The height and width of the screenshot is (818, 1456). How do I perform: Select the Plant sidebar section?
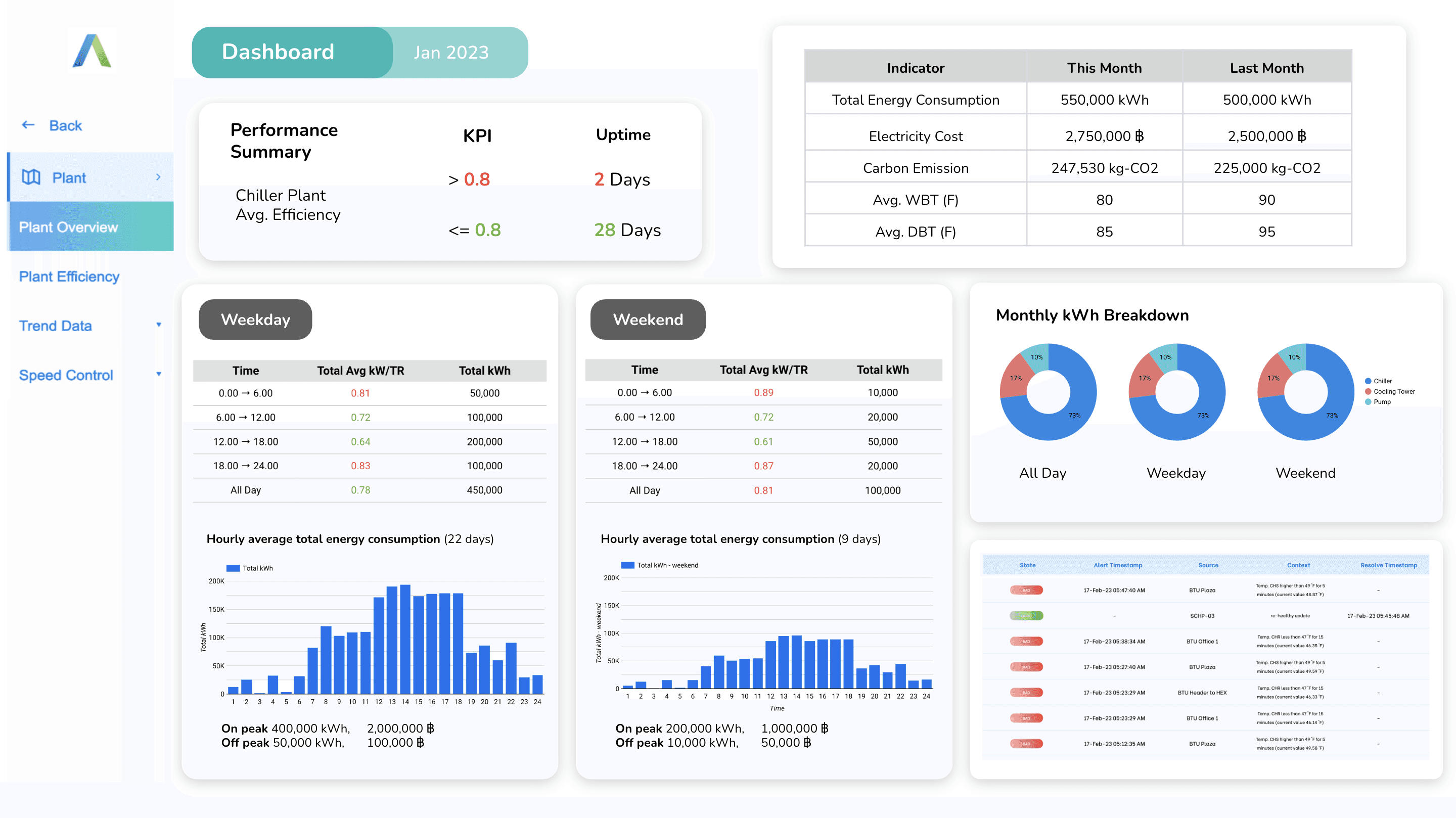pos(90,177)
